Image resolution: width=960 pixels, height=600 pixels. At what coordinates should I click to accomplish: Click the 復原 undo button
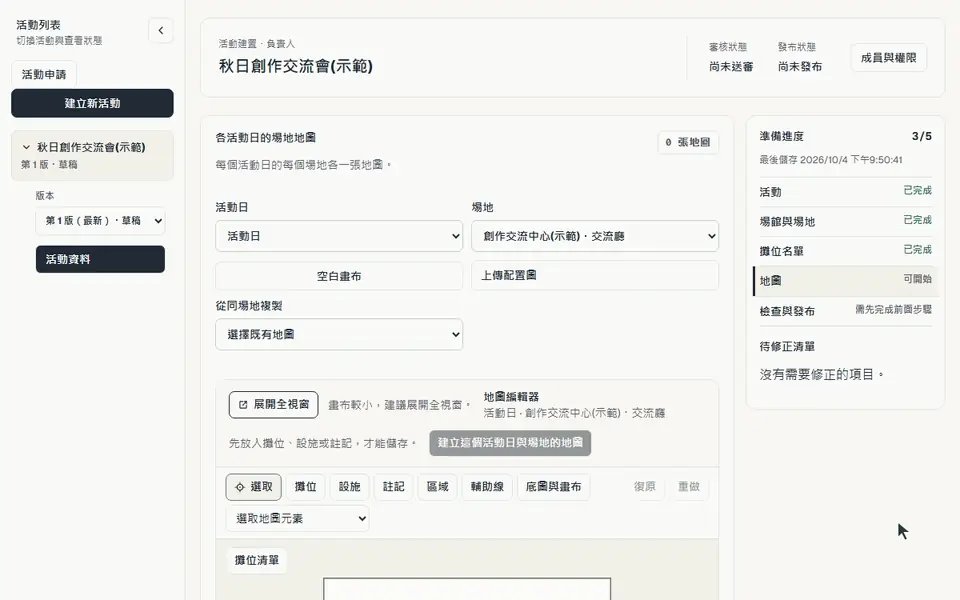coord(645,487)
